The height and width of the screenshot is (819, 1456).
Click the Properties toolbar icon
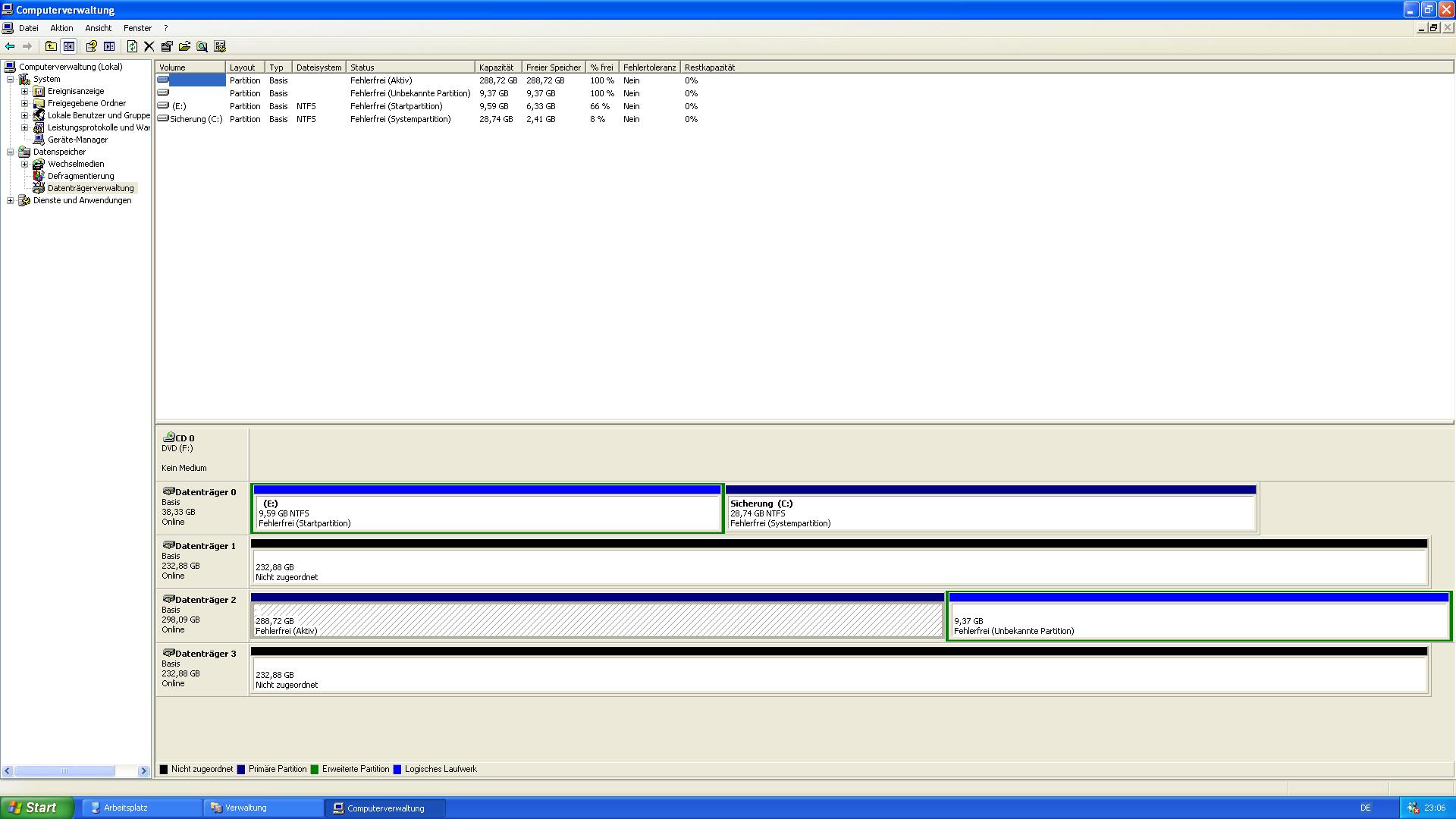(x=167, y=46)
